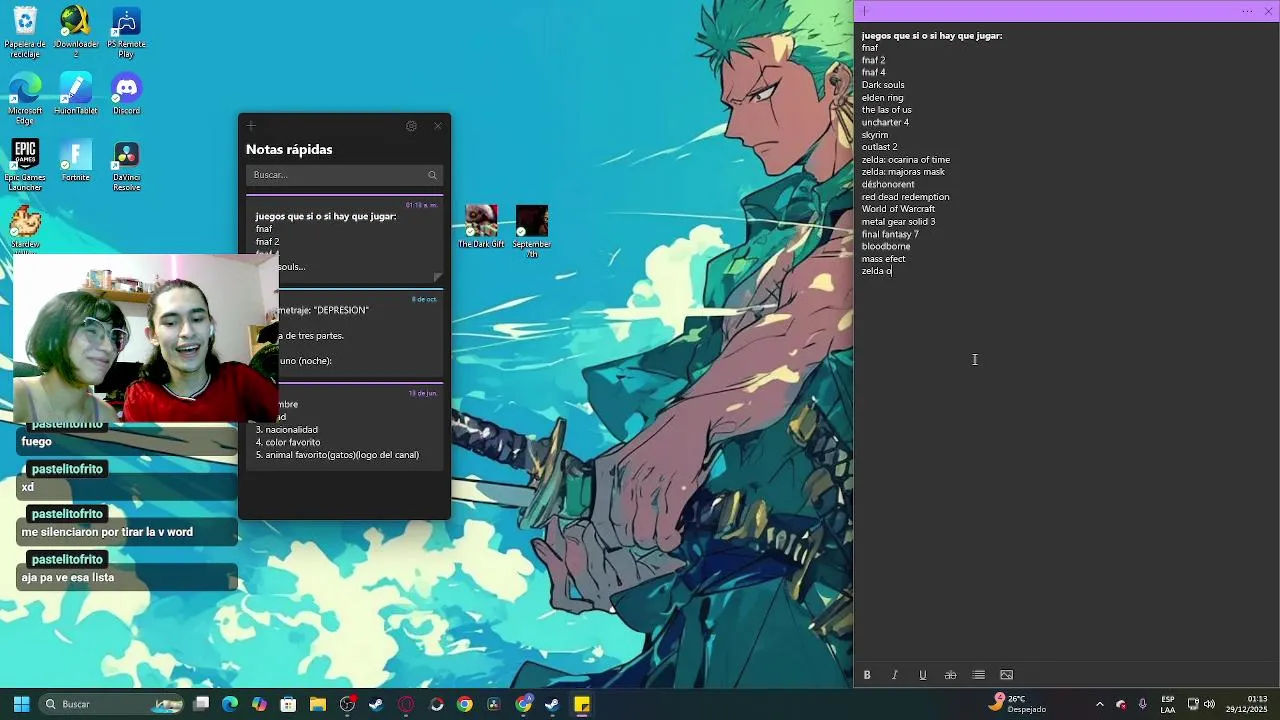
Task: Open Copilot from the taskbar
Action: (259, 704)
